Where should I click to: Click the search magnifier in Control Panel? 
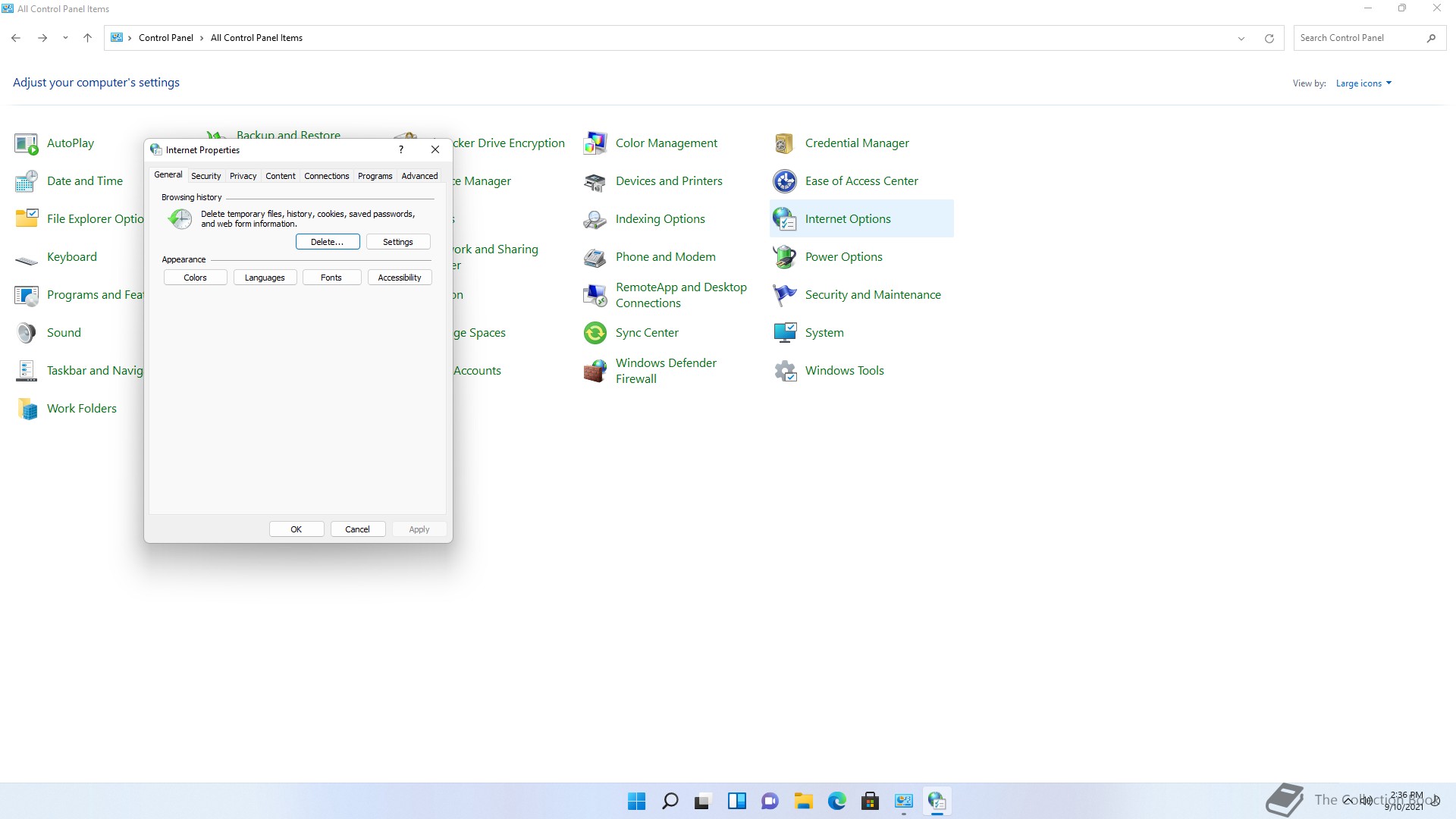(x=1431, y=38)
